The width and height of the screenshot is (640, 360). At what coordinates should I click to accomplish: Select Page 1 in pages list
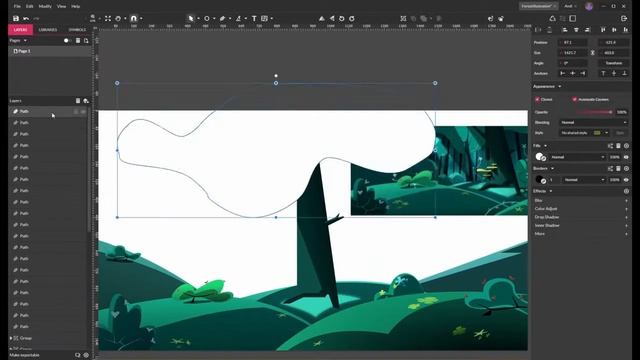pyautogui.click(x=49, y=51)
